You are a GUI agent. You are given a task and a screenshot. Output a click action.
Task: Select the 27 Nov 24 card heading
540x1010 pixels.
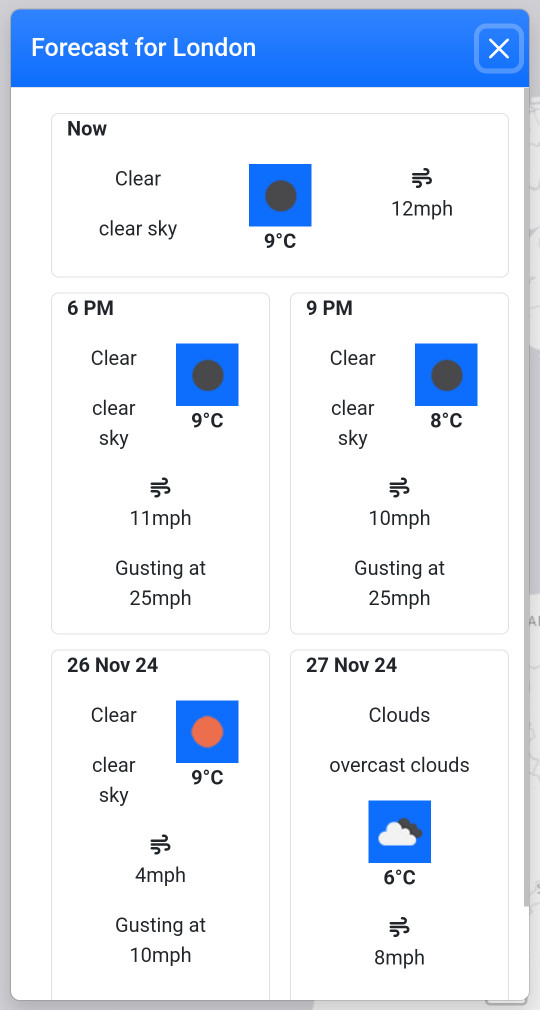click(x=352, y=665)
